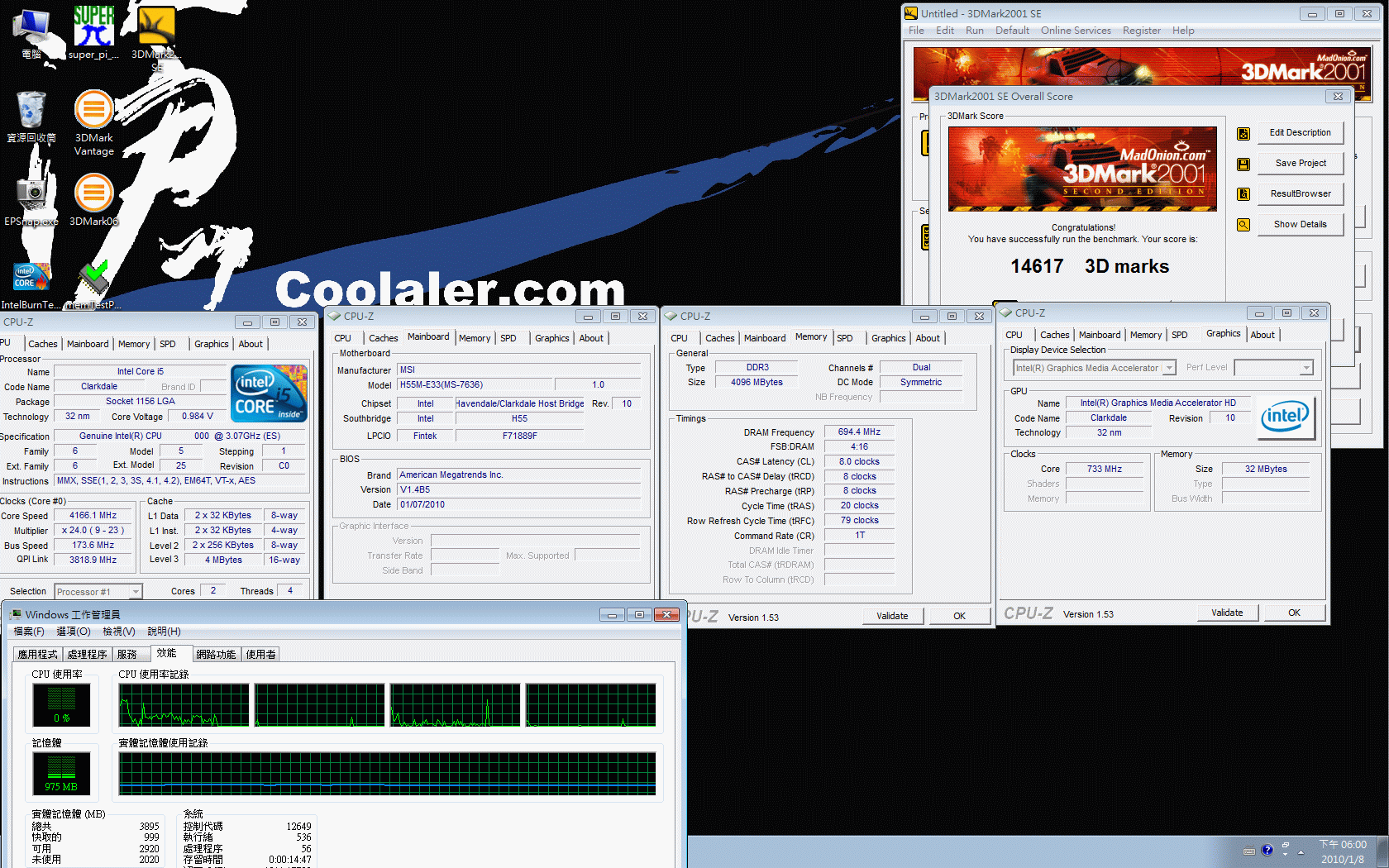Open the Register menu in 3DMark2001 SE

click(1142, 31)
